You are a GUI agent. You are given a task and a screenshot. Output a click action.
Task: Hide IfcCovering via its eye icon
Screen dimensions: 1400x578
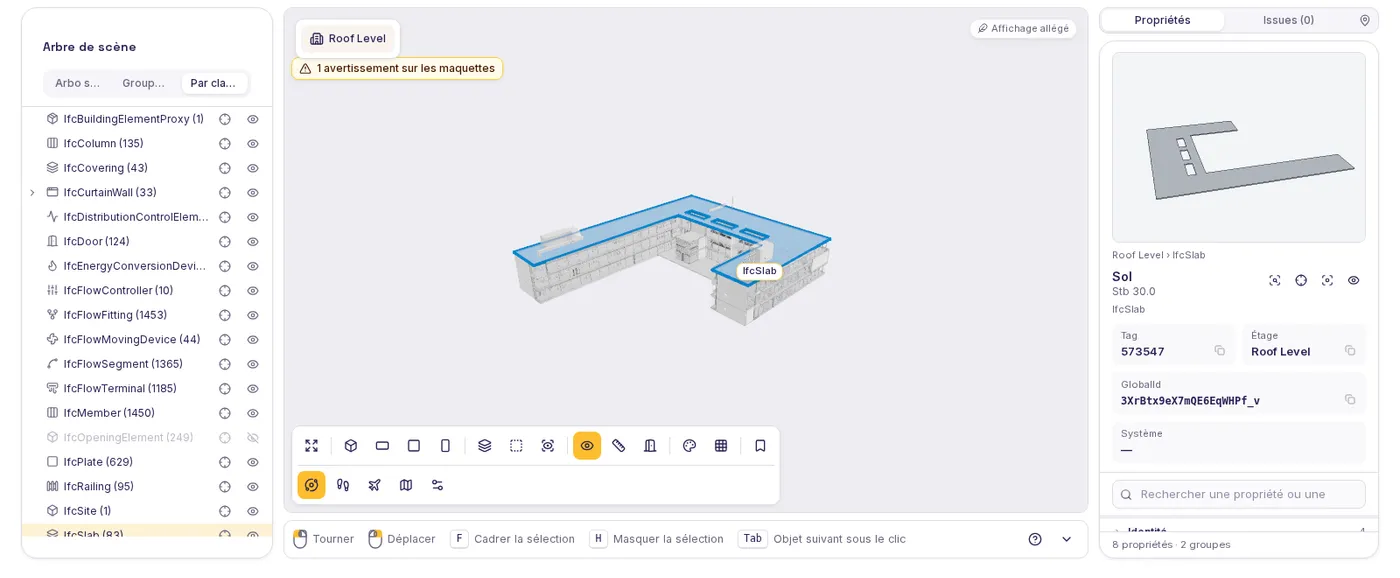(x=253, y=168)
